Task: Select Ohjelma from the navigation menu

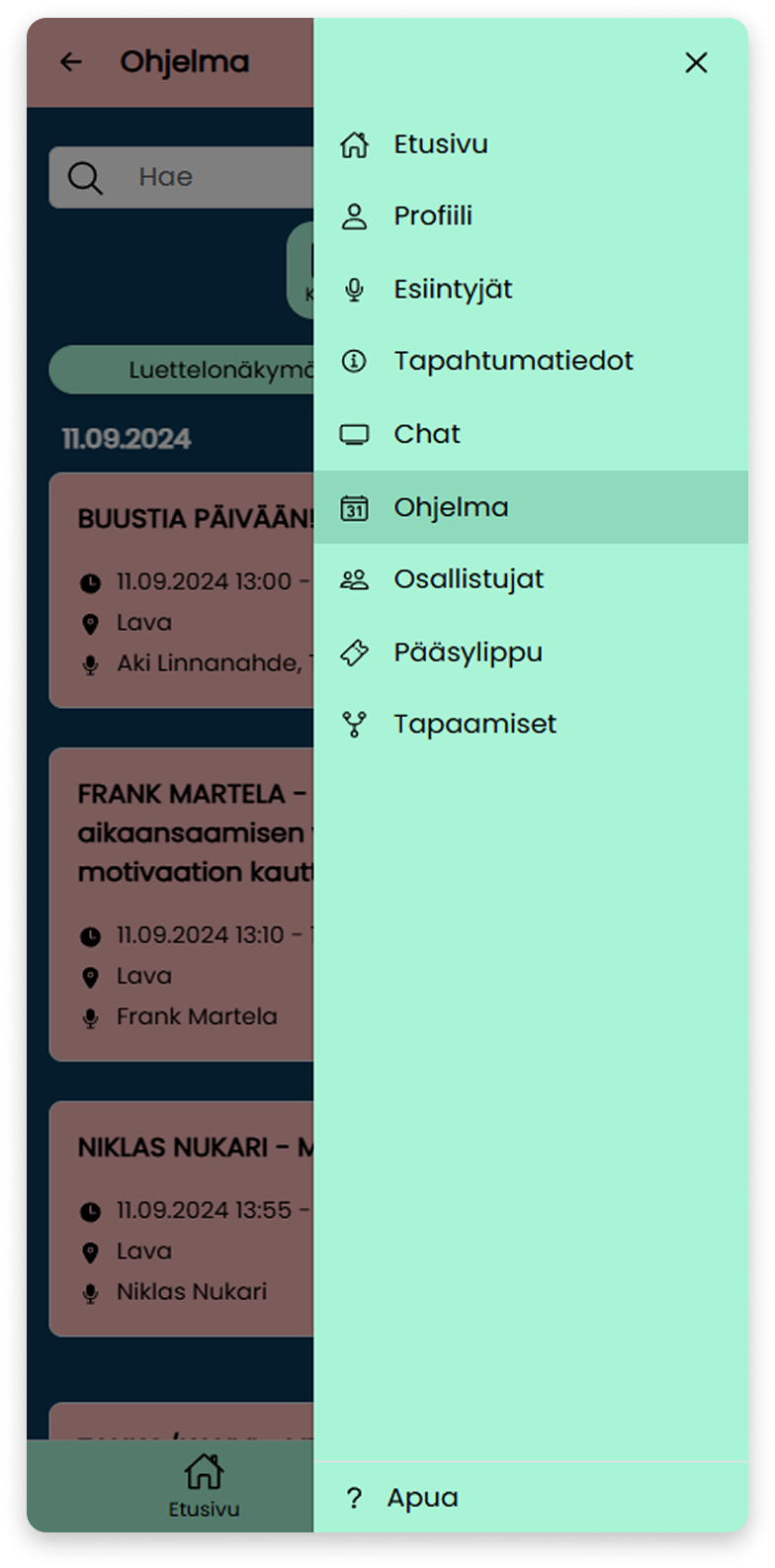Action: click(450, 505)
